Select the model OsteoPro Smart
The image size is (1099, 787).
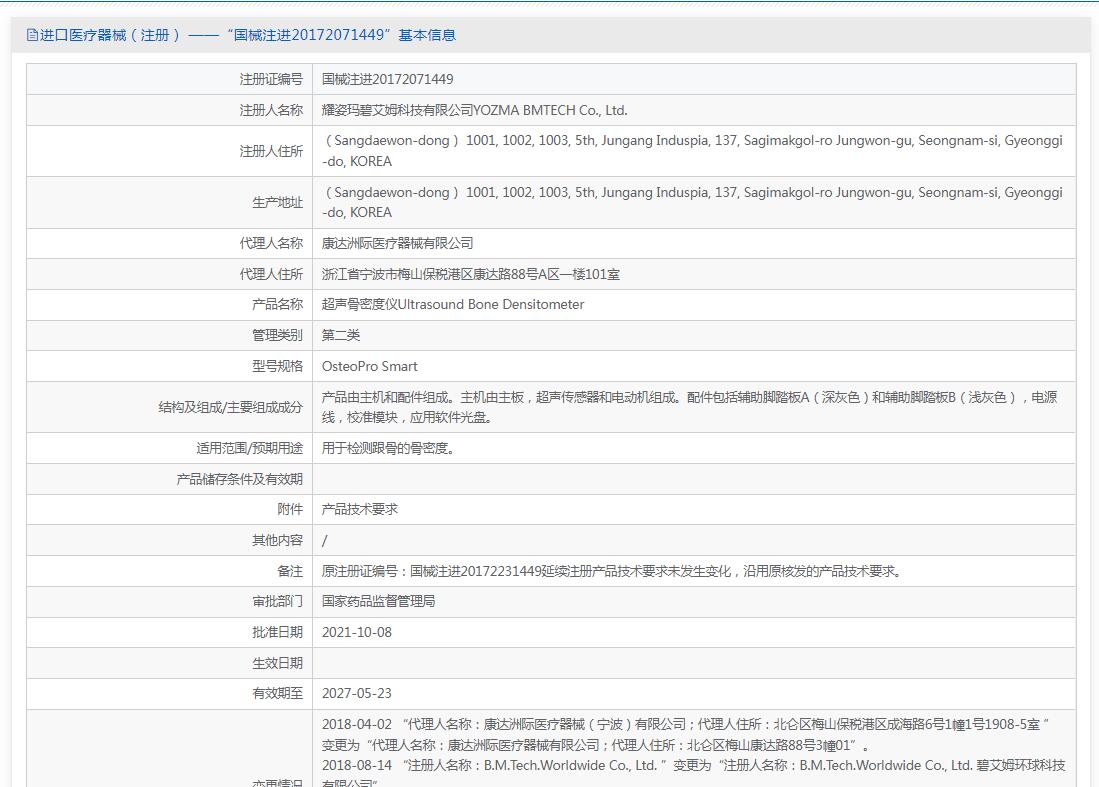point(369,367)
